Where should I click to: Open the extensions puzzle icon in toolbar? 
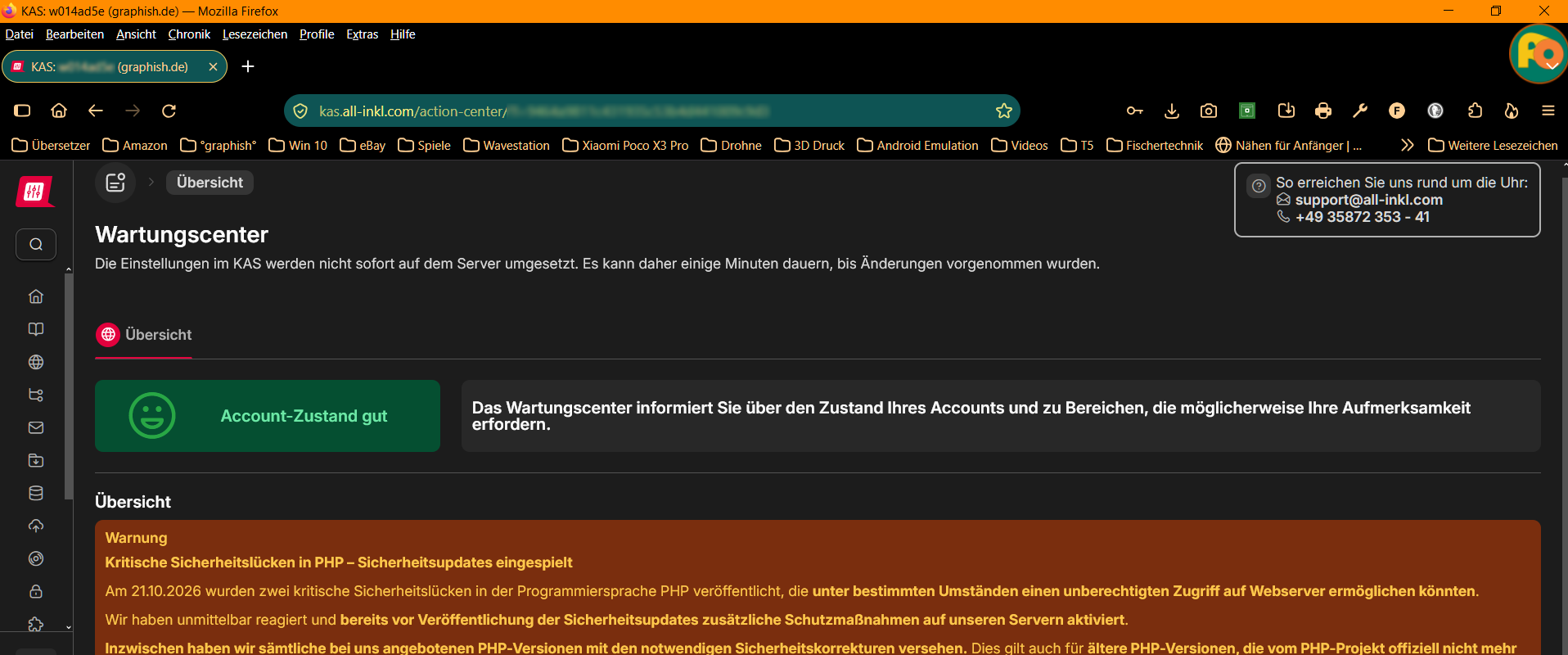tap(1475, 111)
